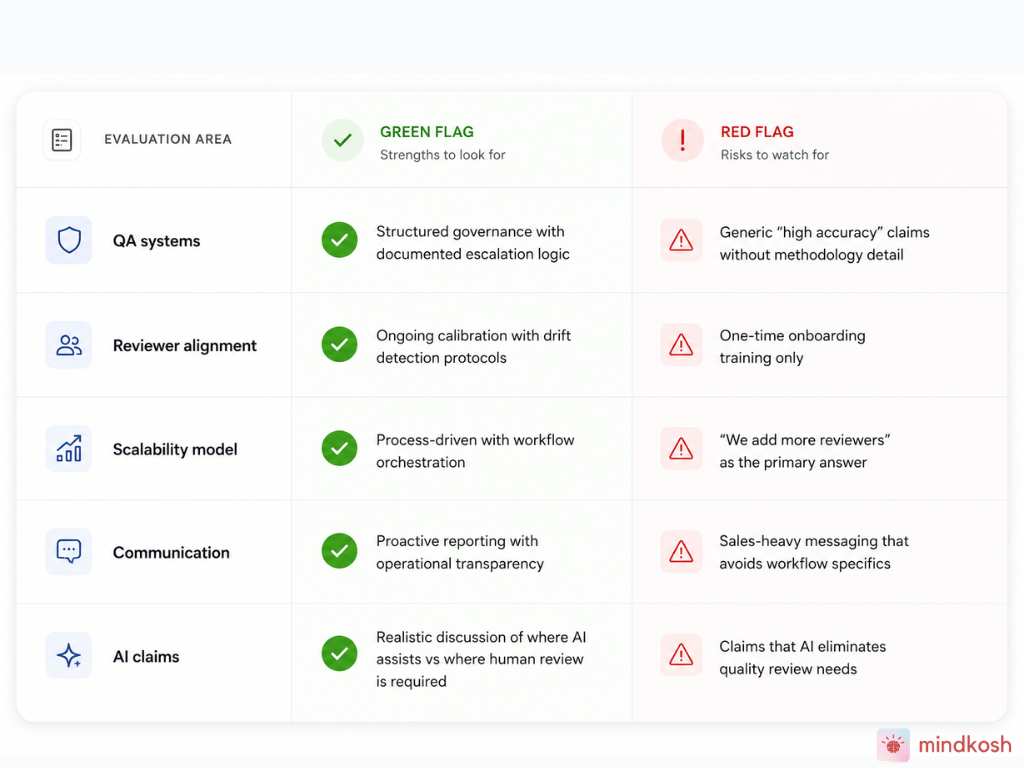Click the warning triangle beside one-time onboarding text
Viewport: 1024px width, 768px height.
(x=681, y=345)
